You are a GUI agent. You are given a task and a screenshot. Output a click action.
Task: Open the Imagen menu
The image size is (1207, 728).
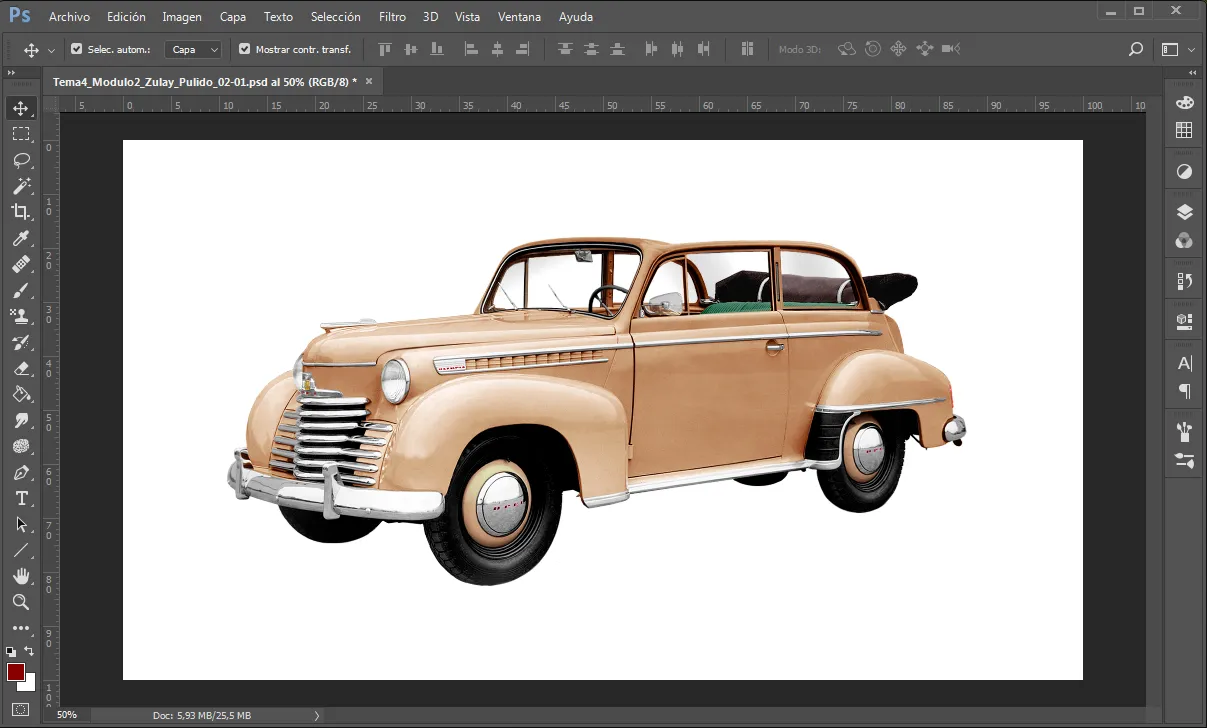(182, 17)
